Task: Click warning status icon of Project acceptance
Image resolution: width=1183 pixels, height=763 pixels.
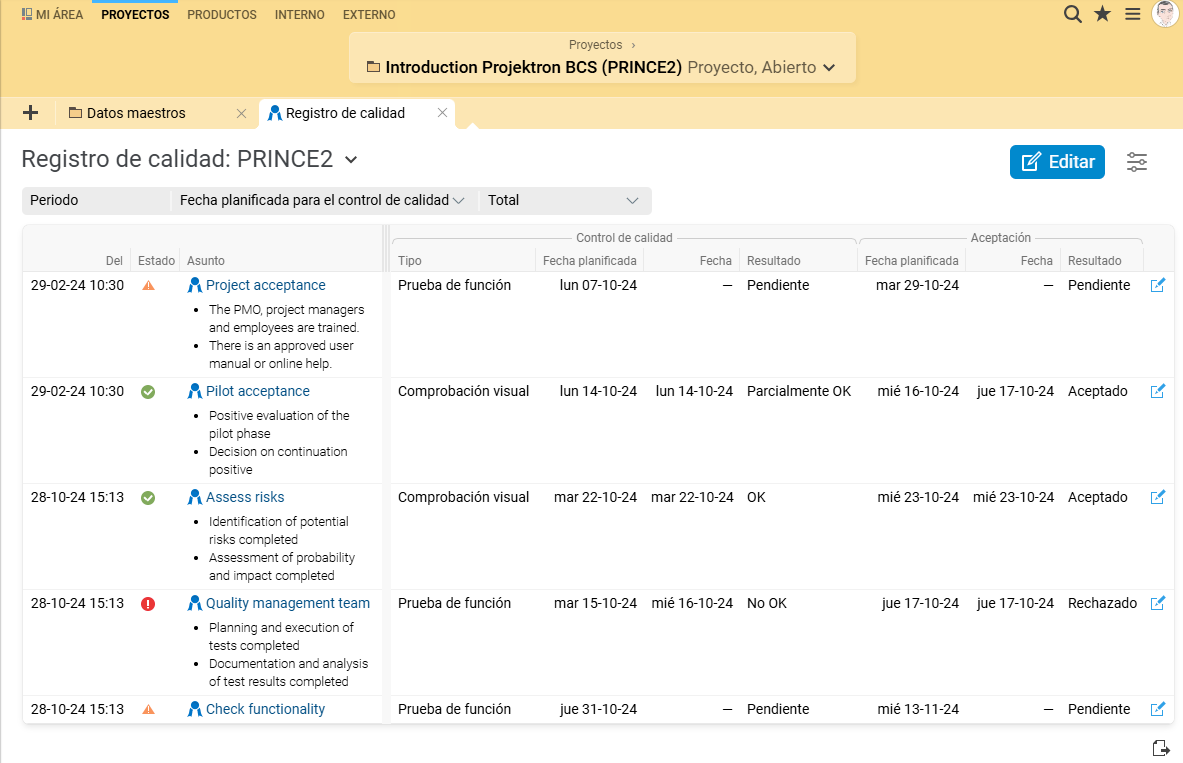Action: click(149, 285)
